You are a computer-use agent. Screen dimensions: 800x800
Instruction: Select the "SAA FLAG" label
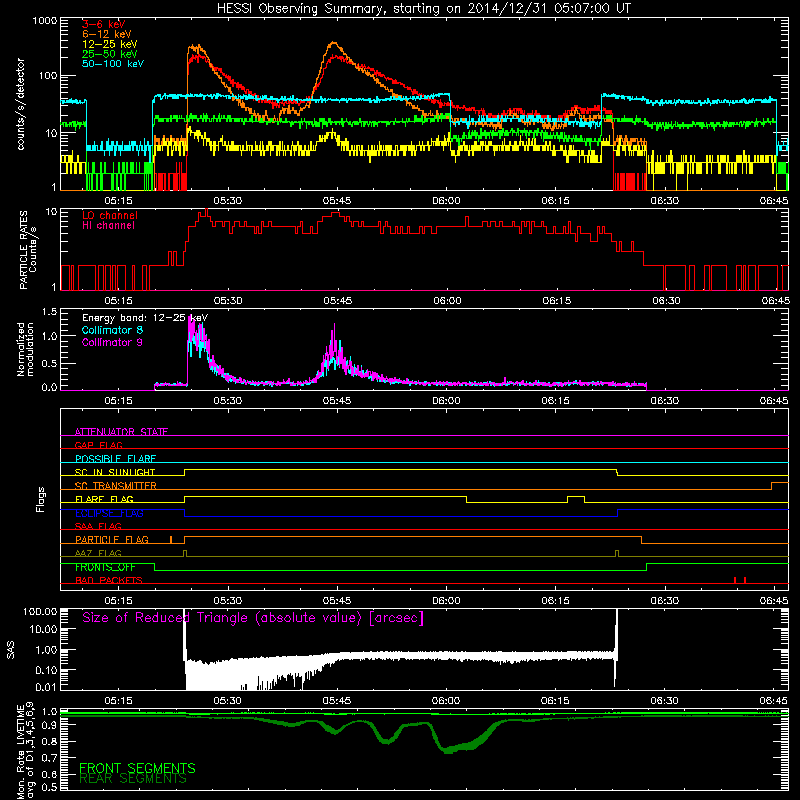[98, 526]
